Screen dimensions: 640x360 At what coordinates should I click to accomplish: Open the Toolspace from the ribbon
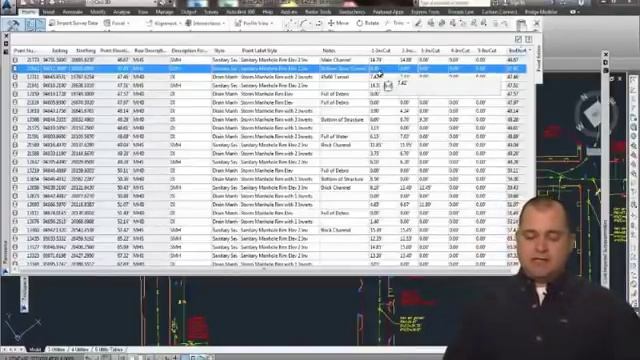tap(13, 25)
